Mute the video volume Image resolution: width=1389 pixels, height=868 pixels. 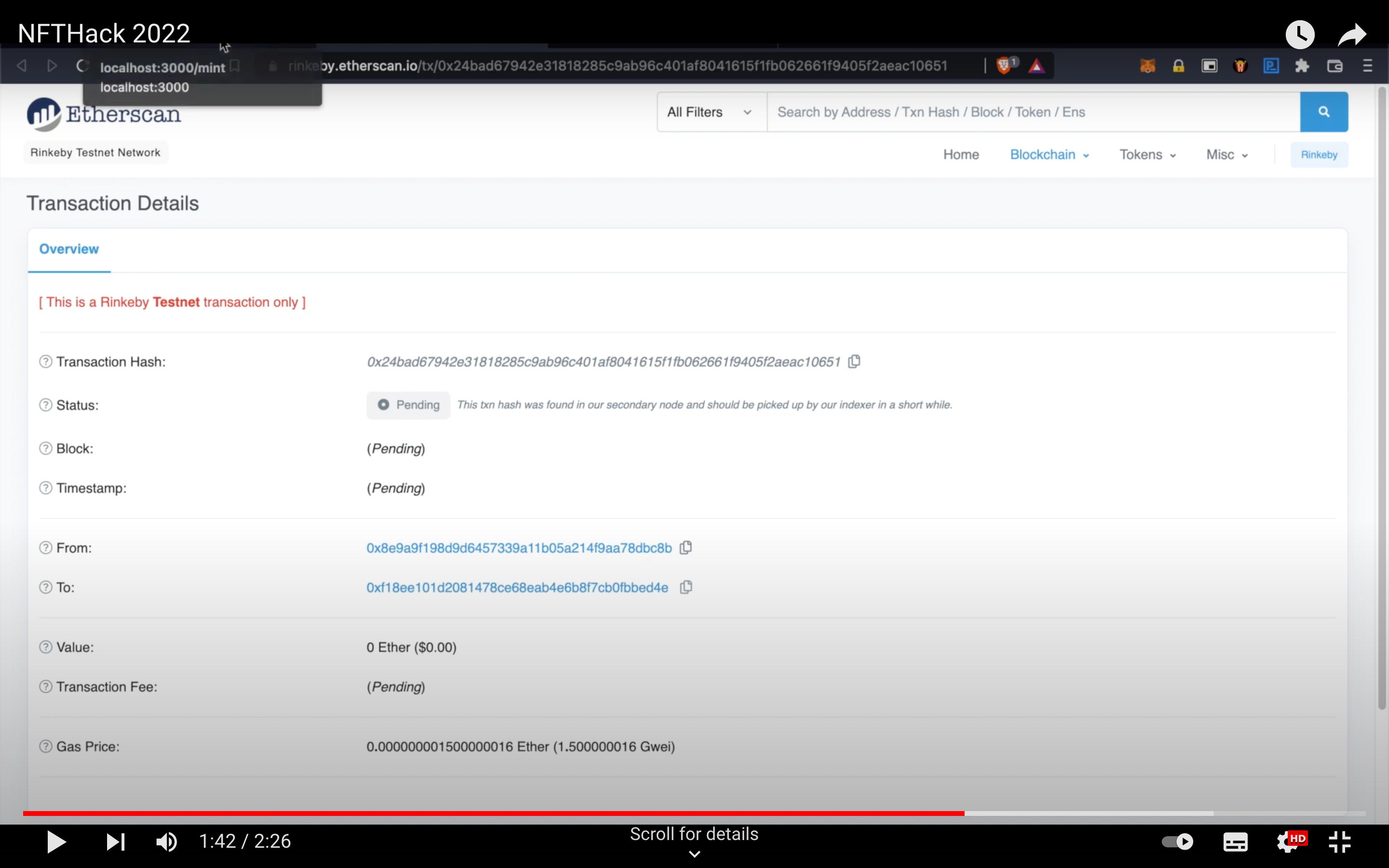[x=166, y=841]
